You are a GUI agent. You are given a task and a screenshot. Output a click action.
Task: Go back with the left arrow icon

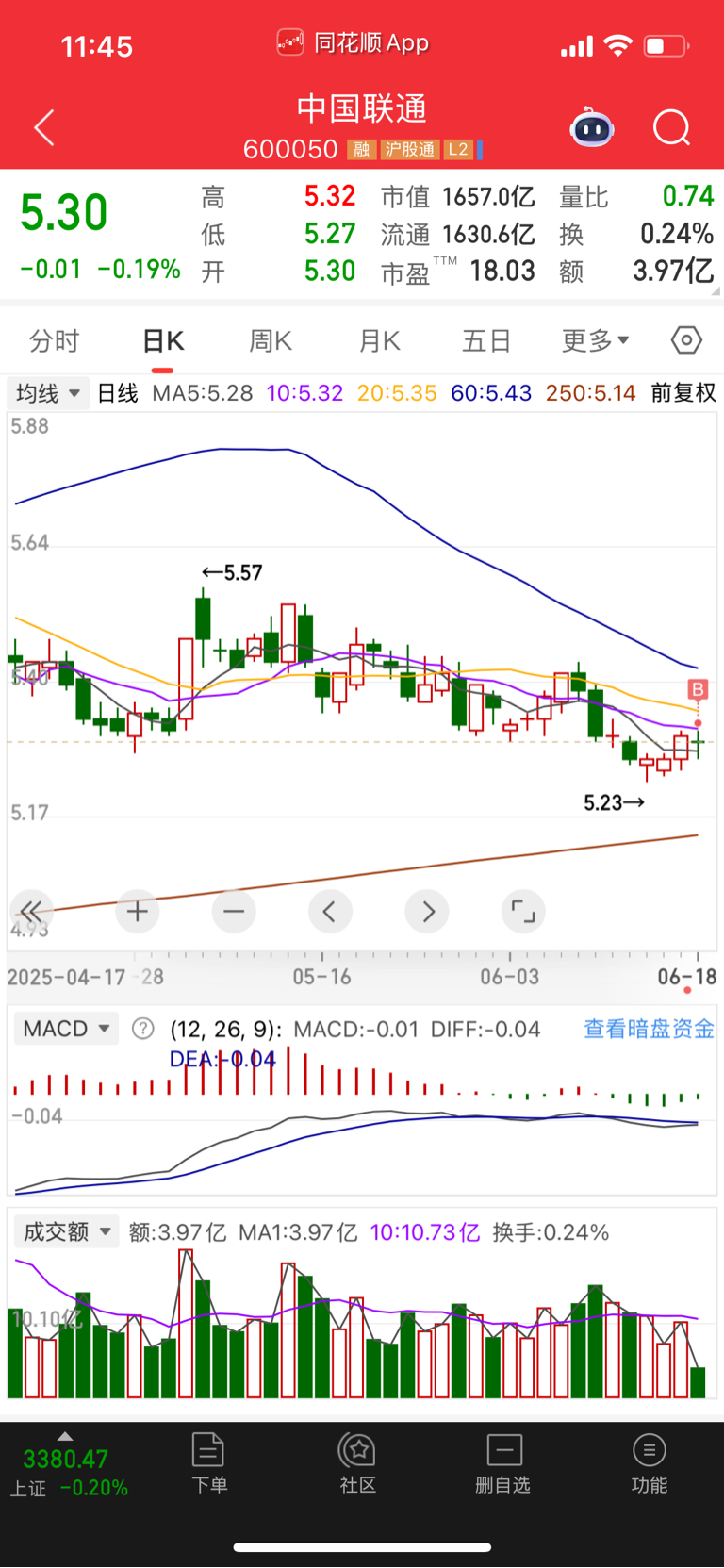[44, 128]
